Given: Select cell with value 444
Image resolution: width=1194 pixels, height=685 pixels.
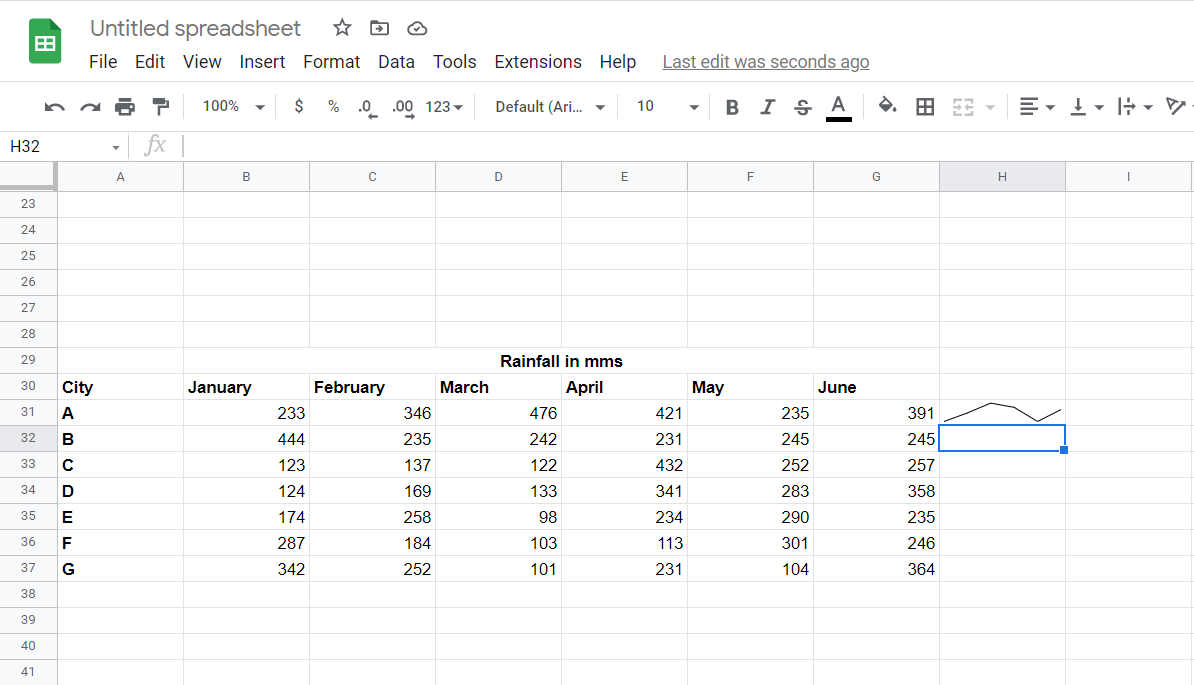Looking at the screenshot, I should click(x=246, y=438).
